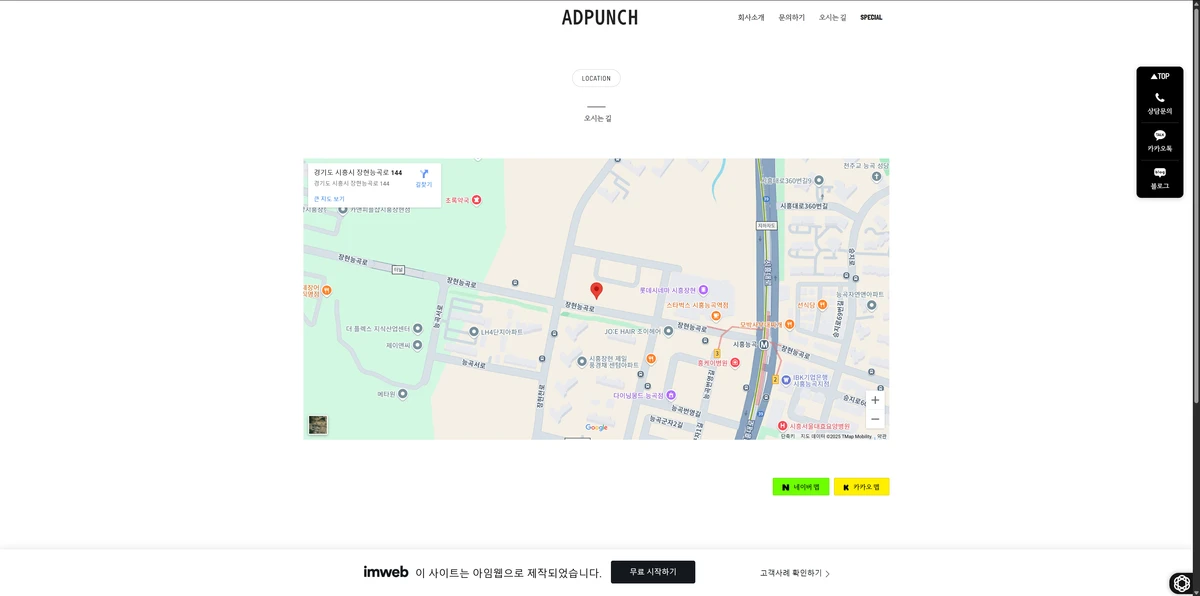Select the JO:E HAIR 조이헤어 marker

pyautogui.click(x=668, y=331)
